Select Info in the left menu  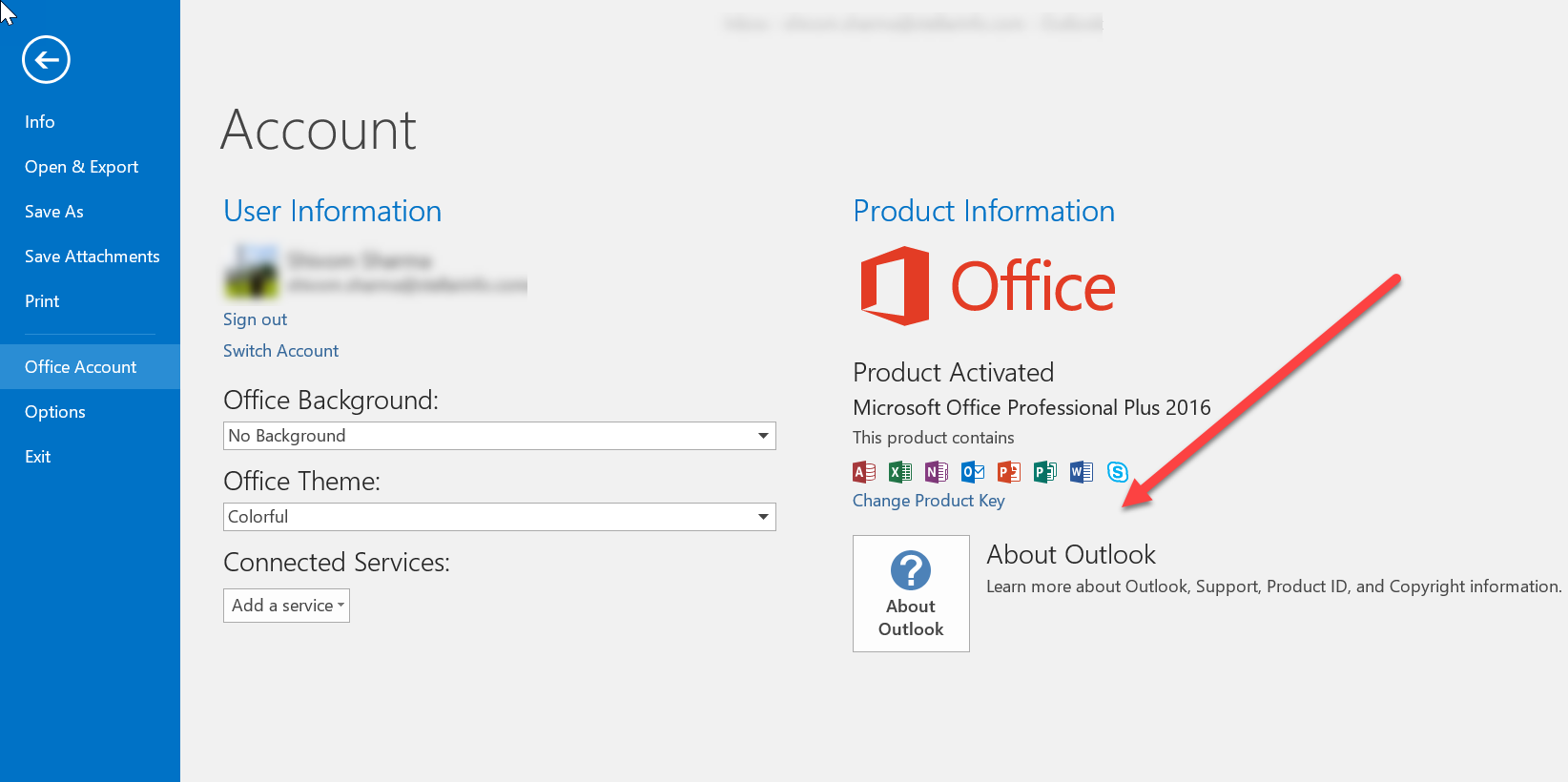tap(40, 122)
